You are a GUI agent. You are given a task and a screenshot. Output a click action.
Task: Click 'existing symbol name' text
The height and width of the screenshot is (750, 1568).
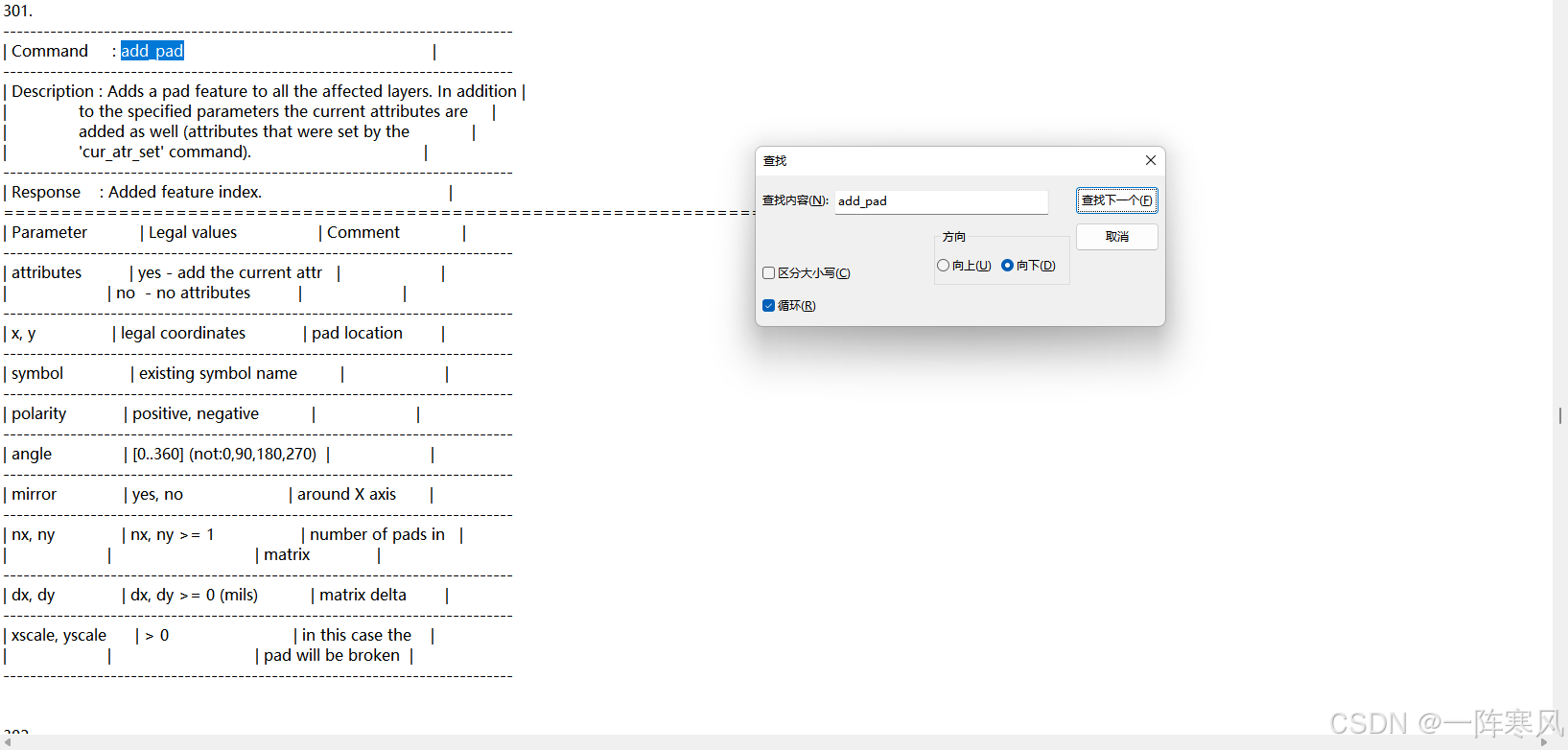(x=218, y=374)
